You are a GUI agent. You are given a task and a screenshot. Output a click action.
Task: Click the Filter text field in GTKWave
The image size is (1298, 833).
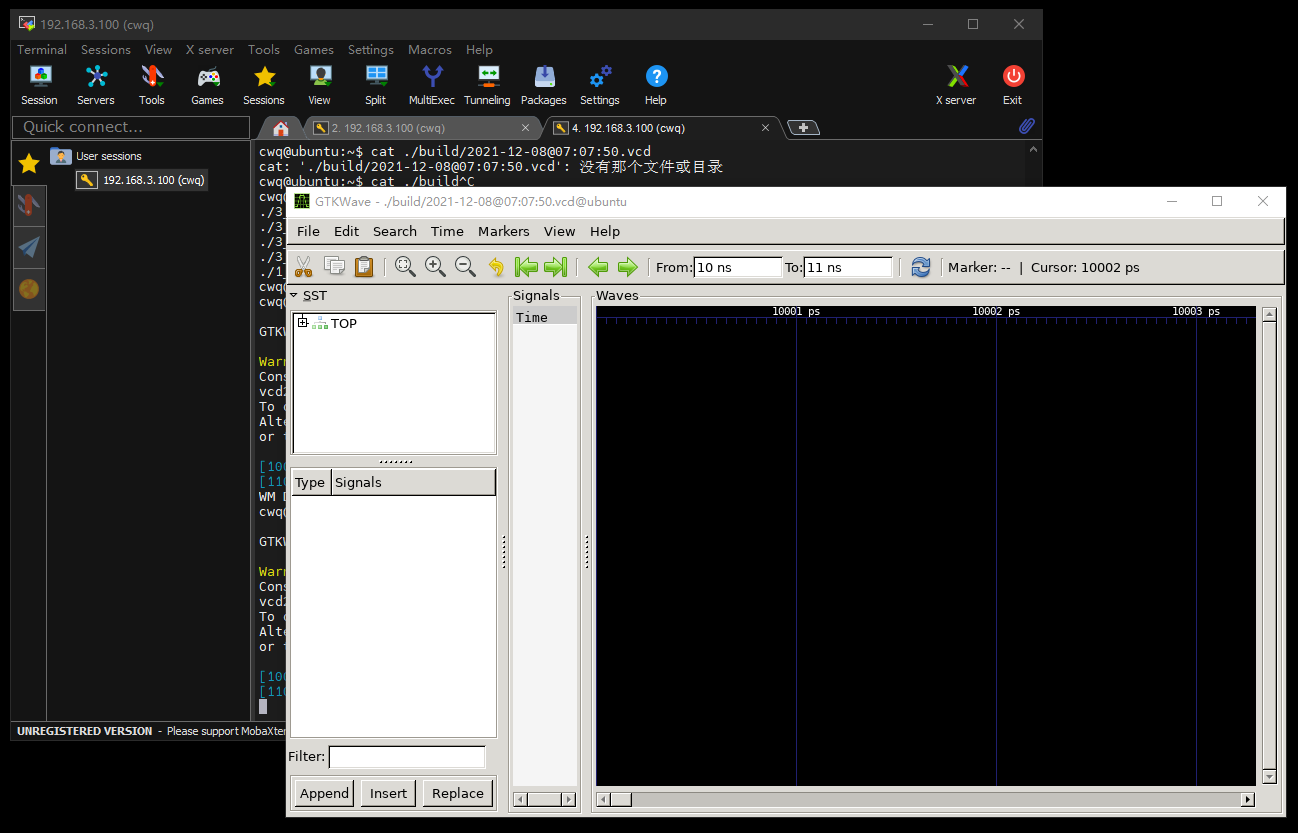point(407,757)
